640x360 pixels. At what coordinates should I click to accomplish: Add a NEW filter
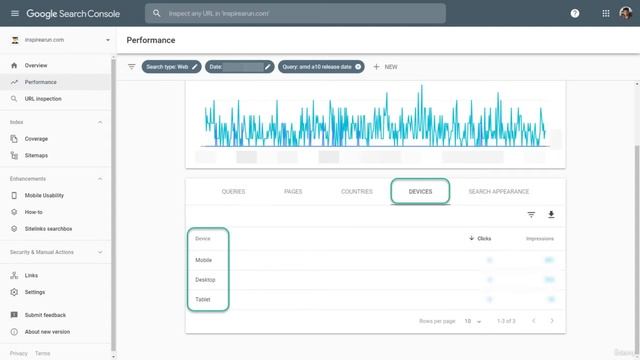pos(385,67)
